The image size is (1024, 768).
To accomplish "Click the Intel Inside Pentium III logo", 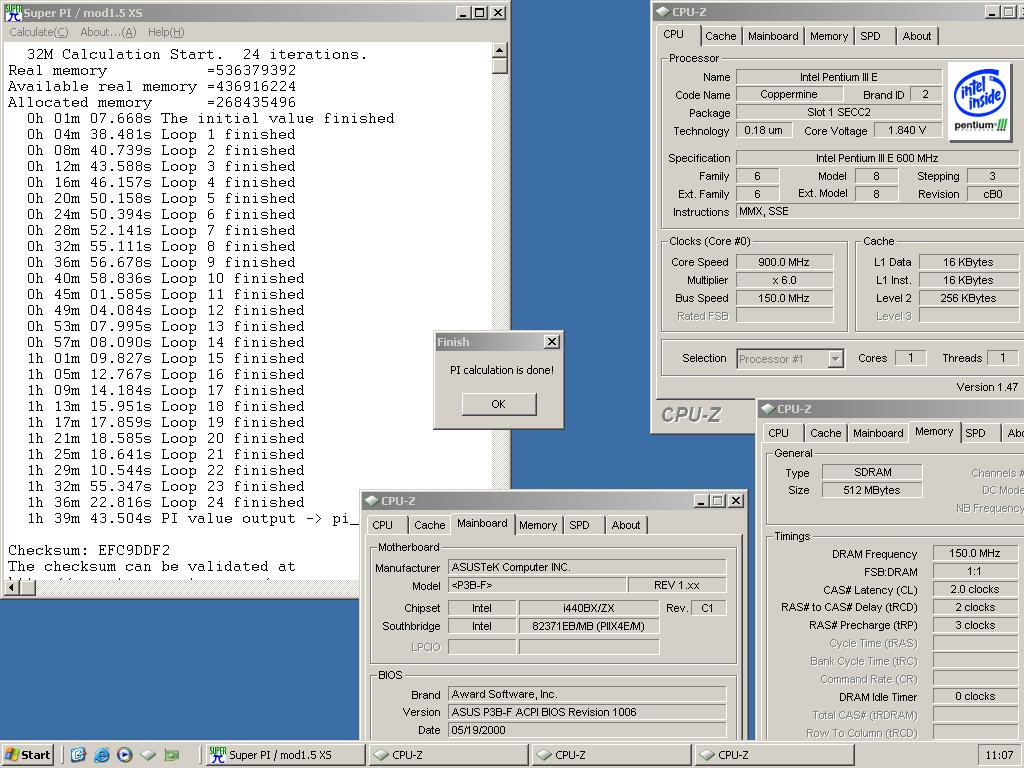I will (980, 101).
